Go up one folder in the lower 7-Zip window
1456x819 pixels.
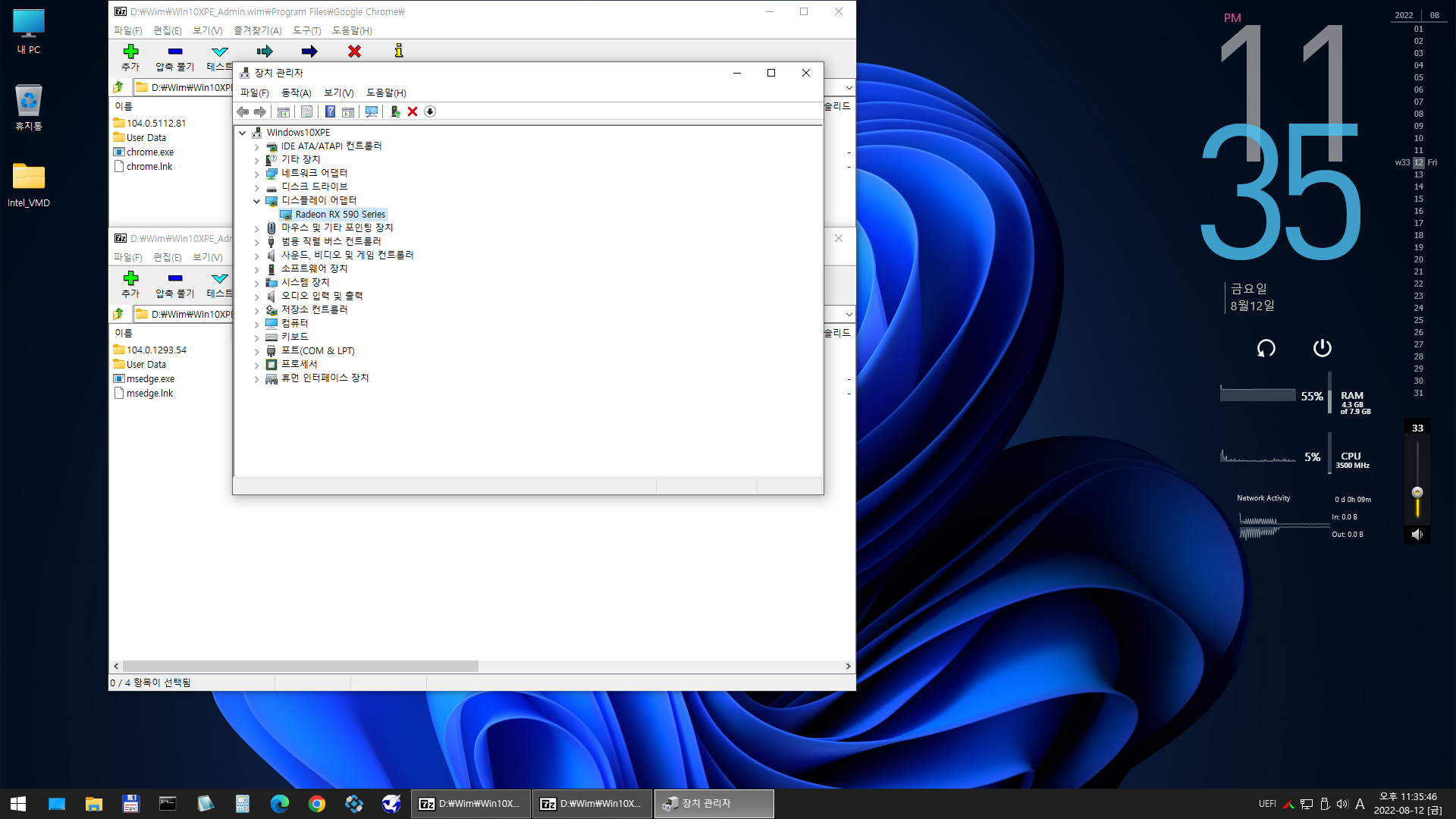(119, 314)
